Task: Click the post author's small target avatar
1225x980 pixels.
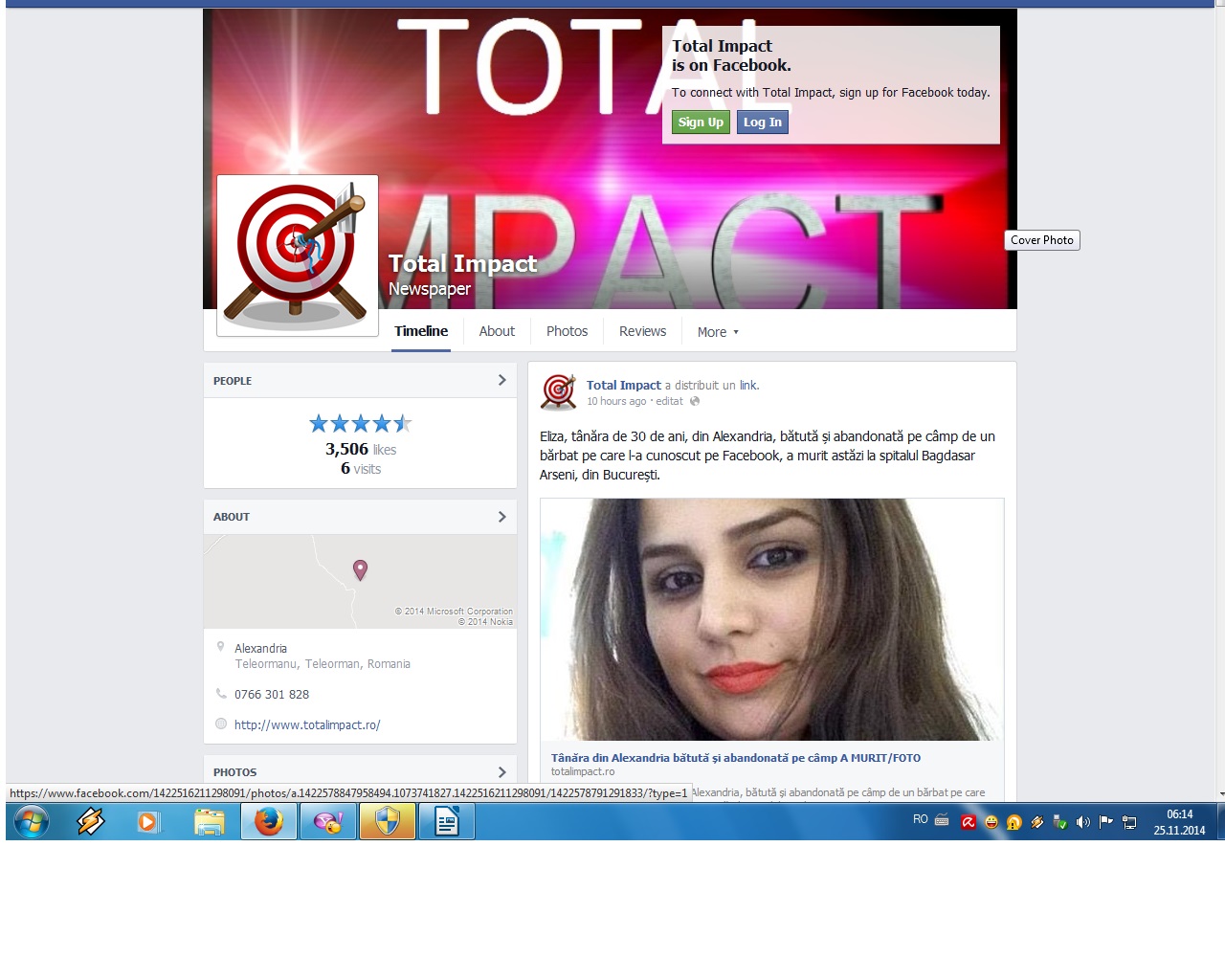Action: 559,391
